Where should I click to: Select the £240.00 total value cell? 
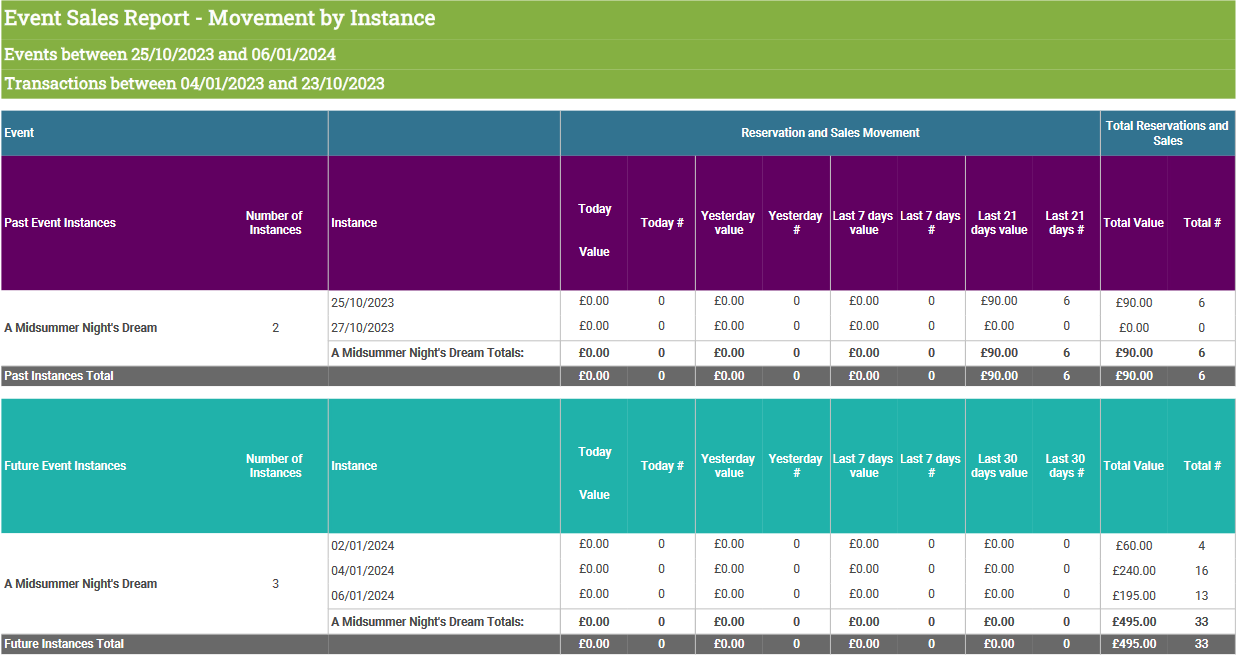click(1133, 571)
